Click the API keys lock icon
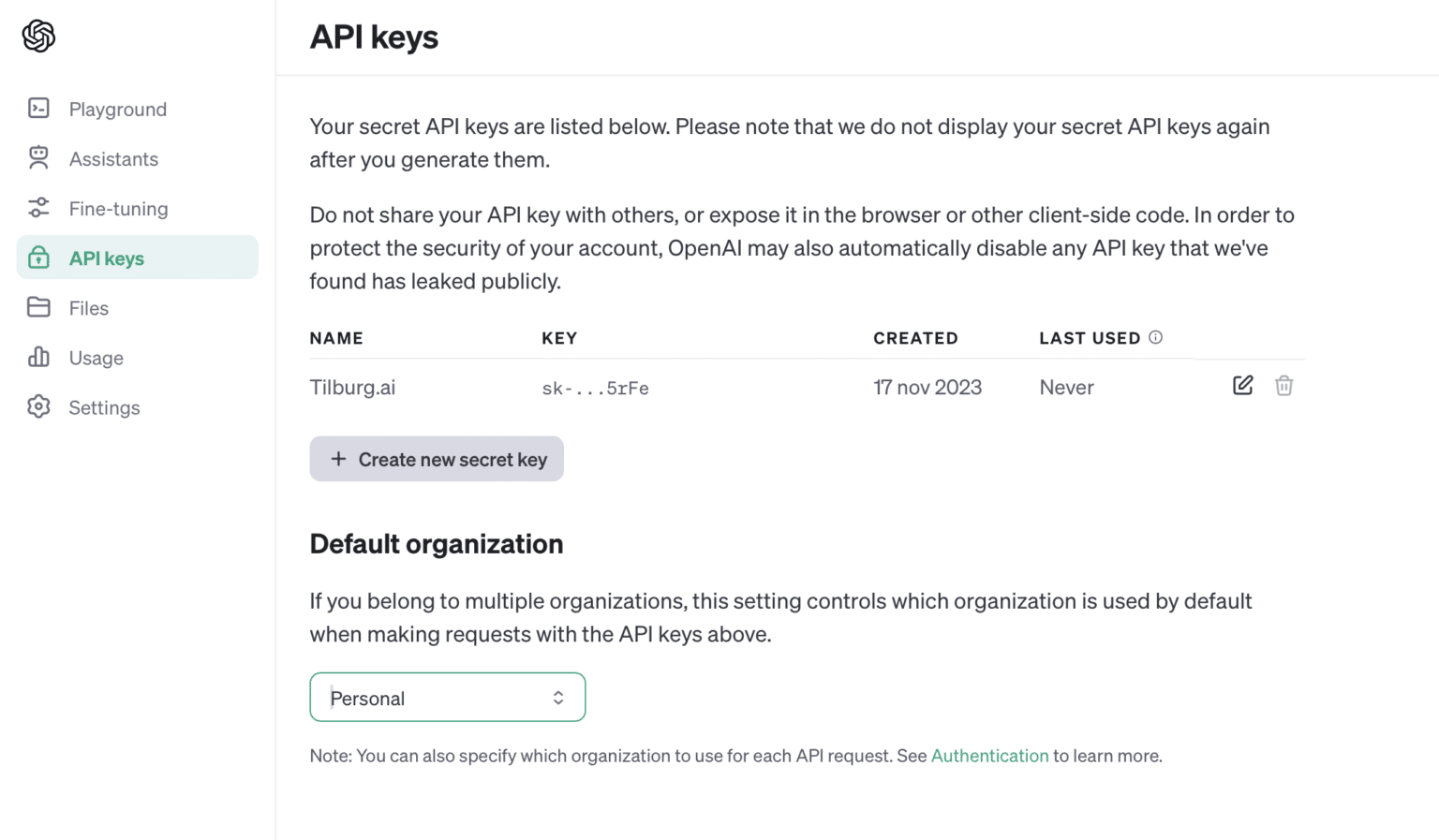1439x840 pixels. [38, 258]
